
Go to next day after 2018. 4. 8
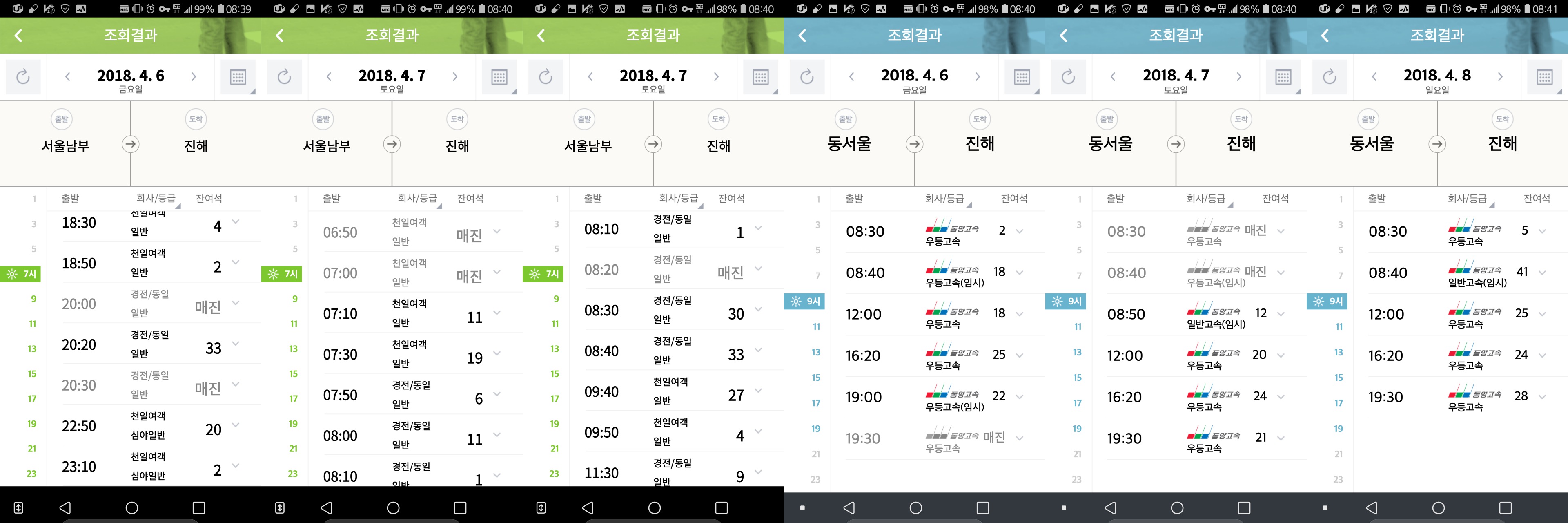[1500, 77]
